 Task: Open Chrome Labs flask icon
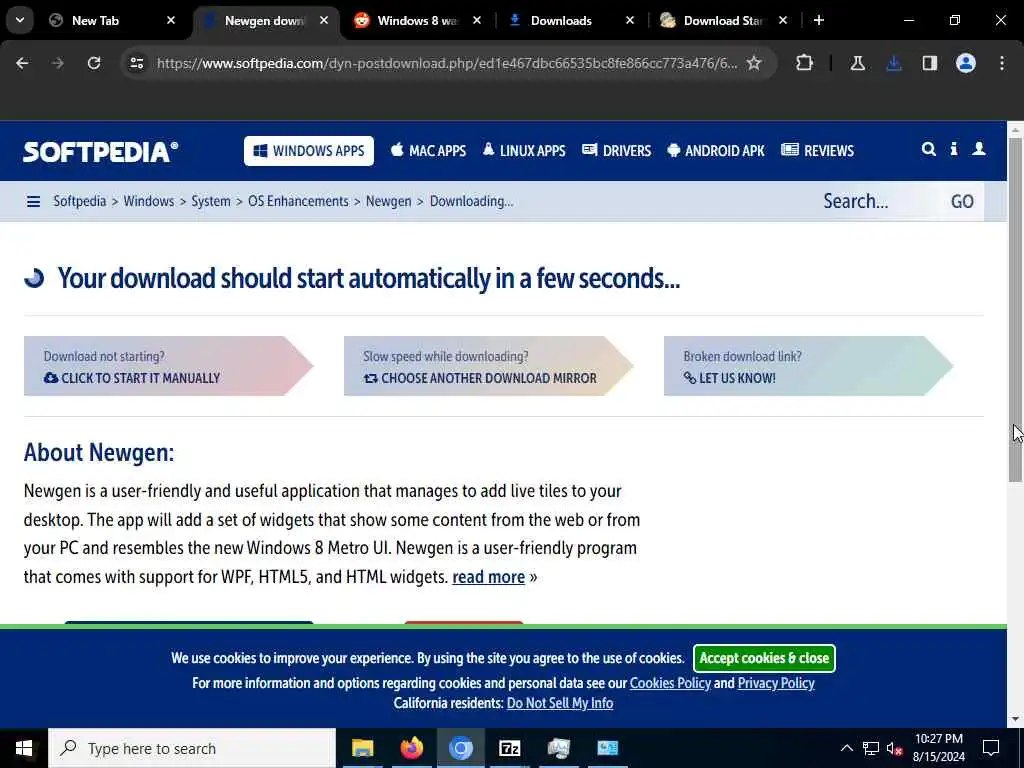click(x=857, y=63)
